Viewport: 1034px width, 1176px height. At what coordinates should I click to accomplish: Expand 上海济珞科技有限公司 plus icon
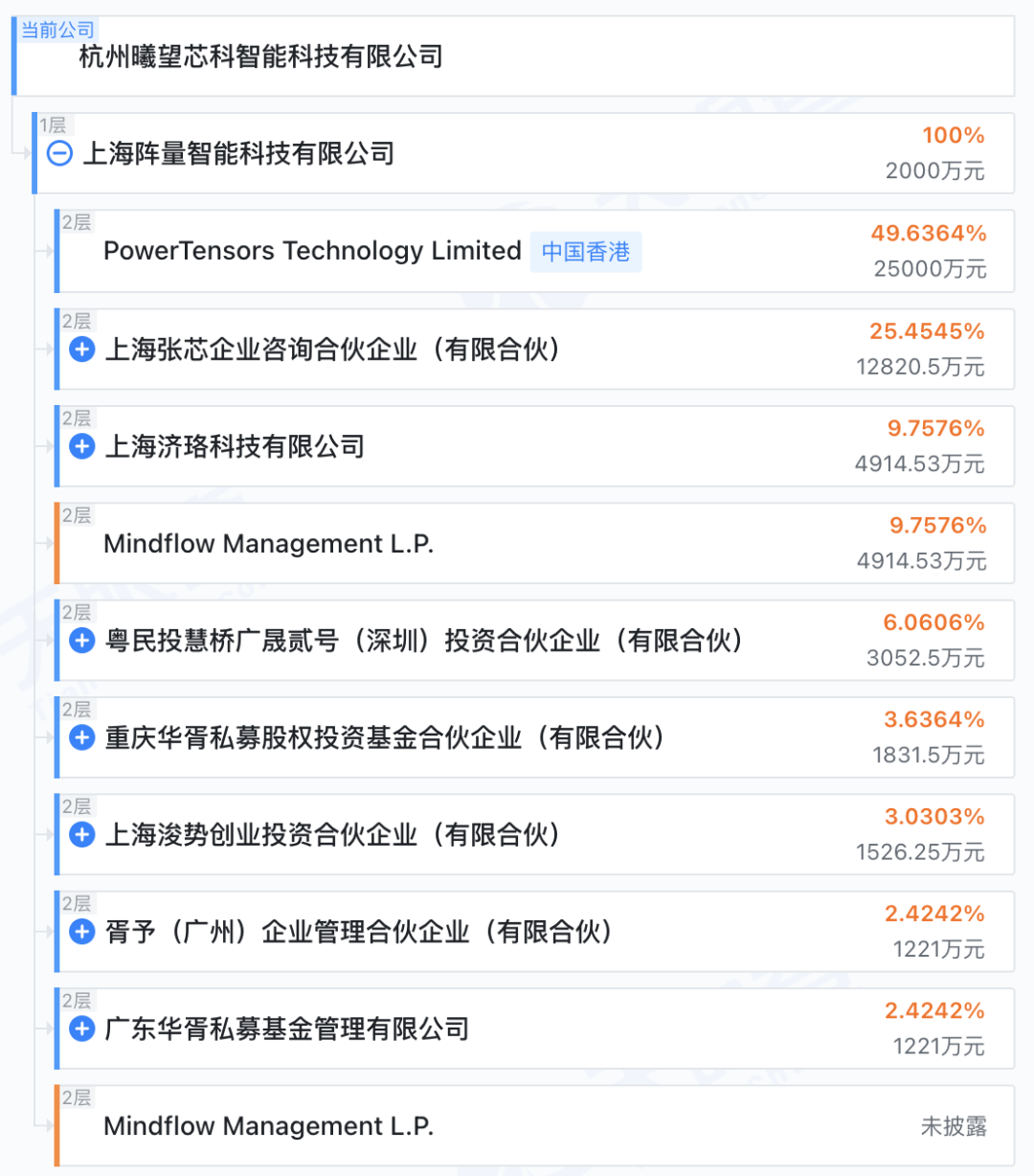coord(82,446)
